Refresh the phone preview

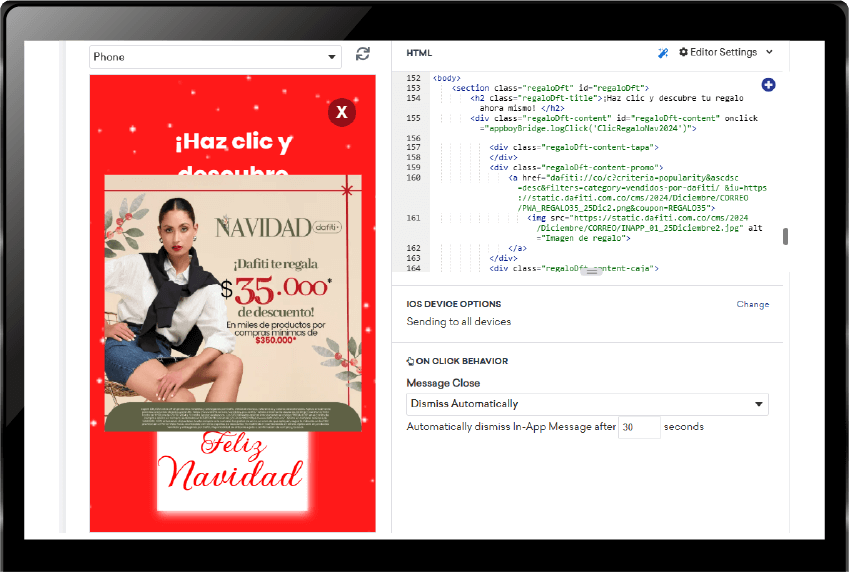(x=362, y=54)
